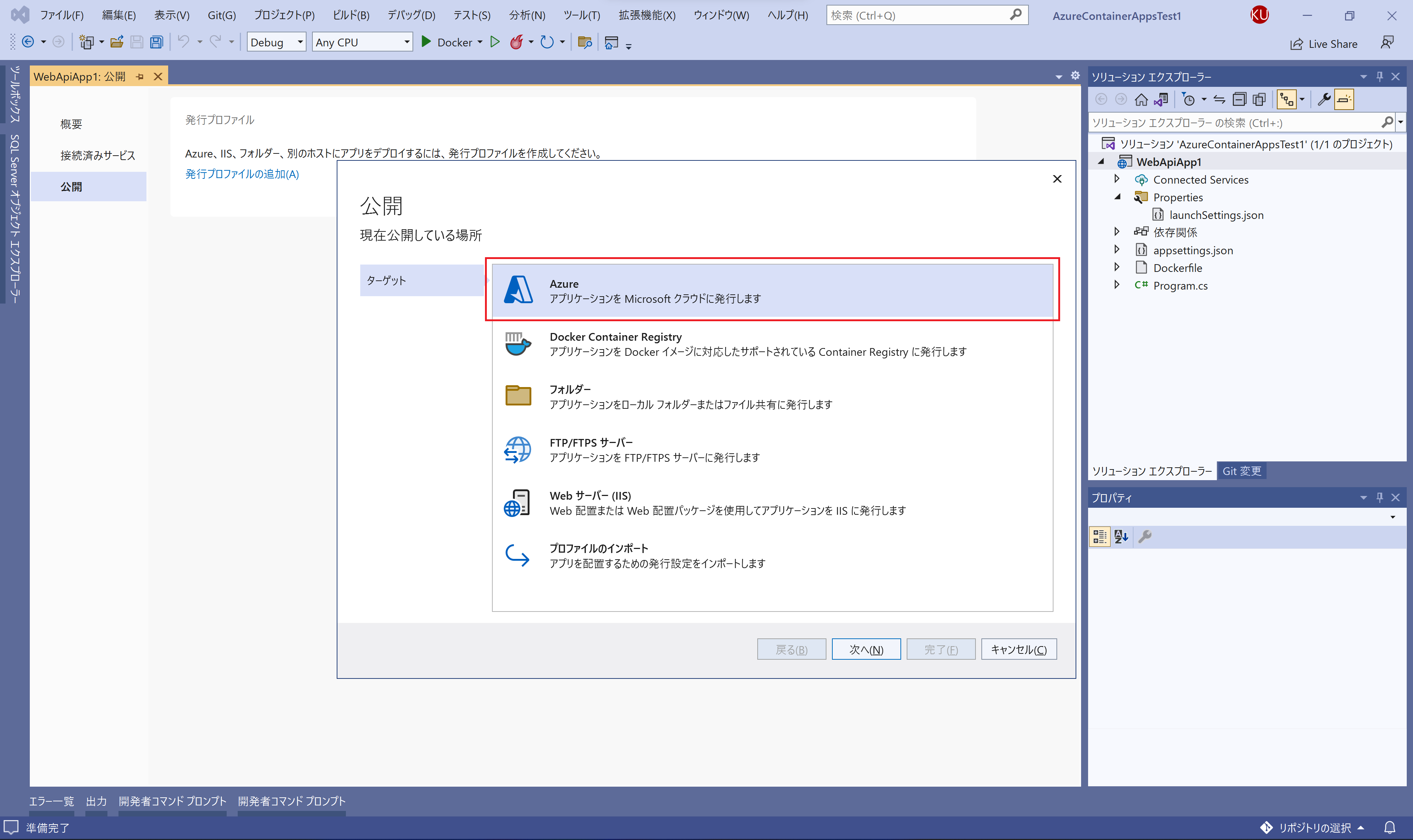This screenshot has height=840, width=1413.
Task: Click Switch Views icon in Solution Explorer toolbar
Action: coord(1161,100)
